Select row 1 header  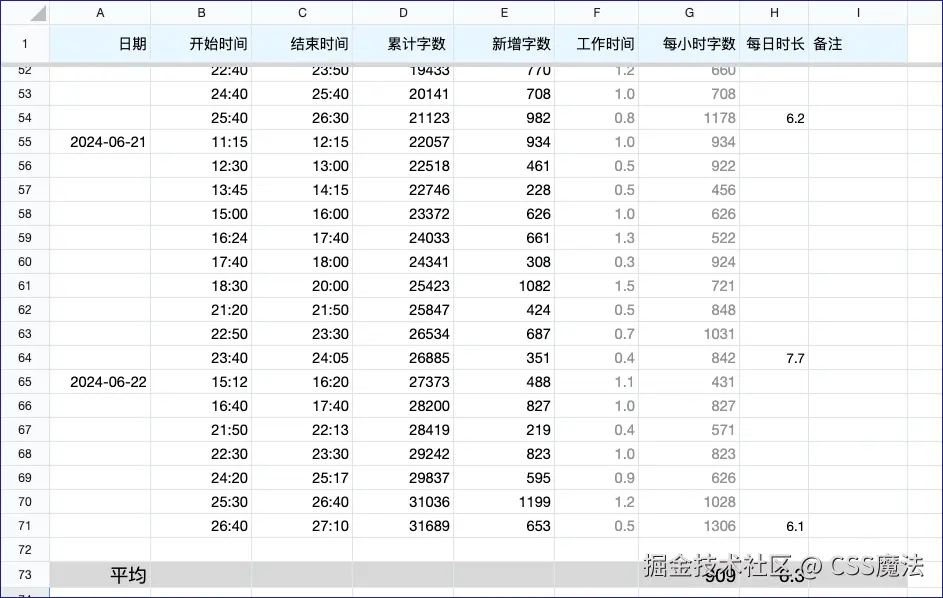tap(25, 44)
